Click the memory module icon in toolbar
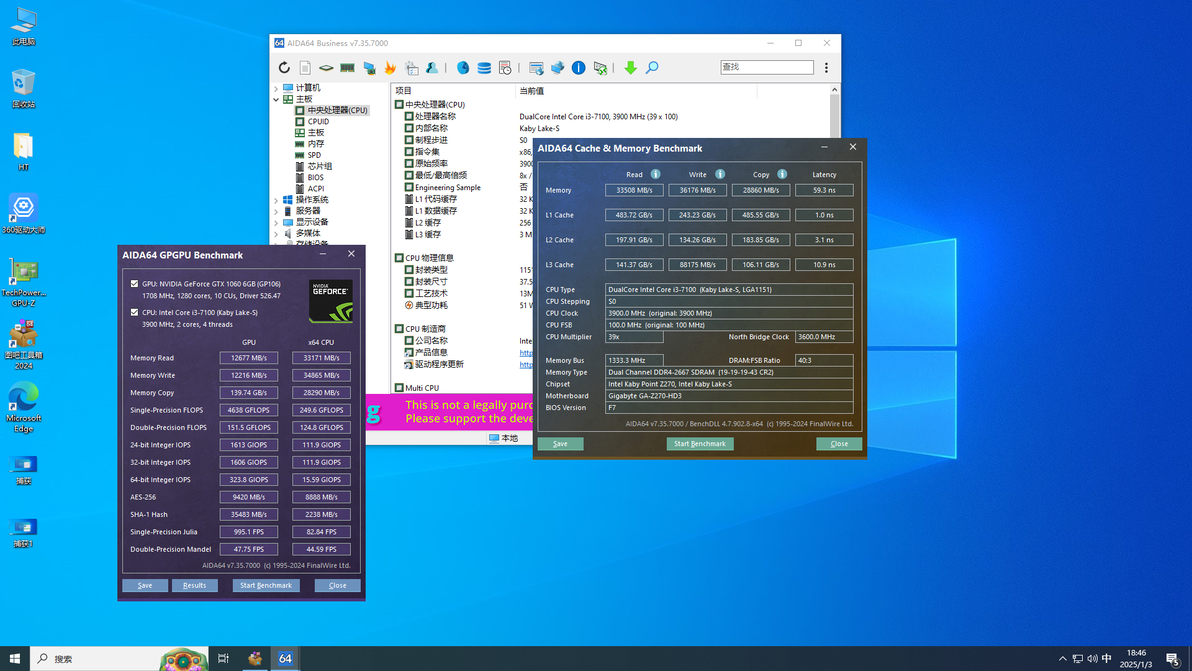 pos(347,68)
